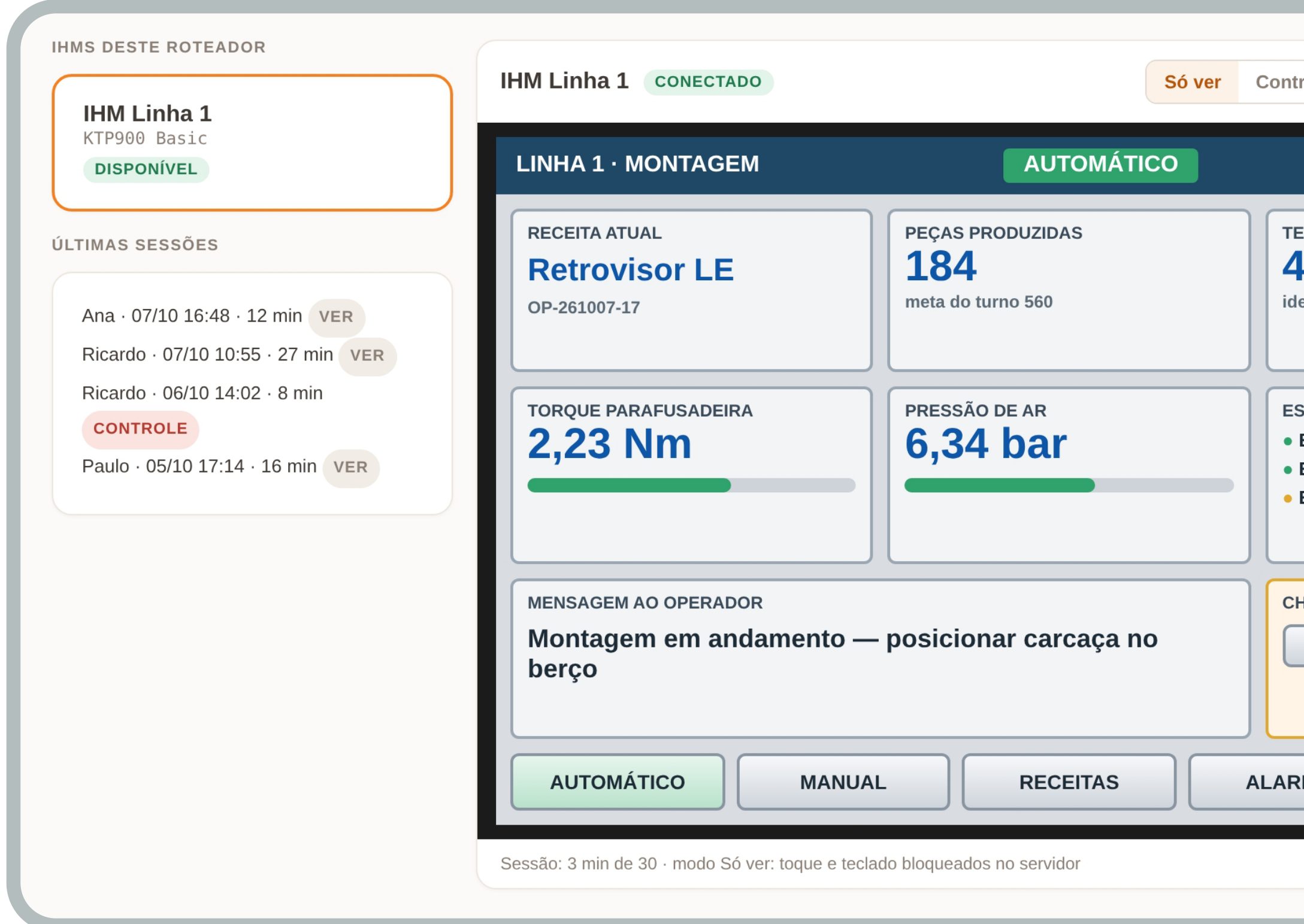1304x924 pixels.
Task: Select the IHM Linha 1 device card
Action: click(x=252, y=143)
